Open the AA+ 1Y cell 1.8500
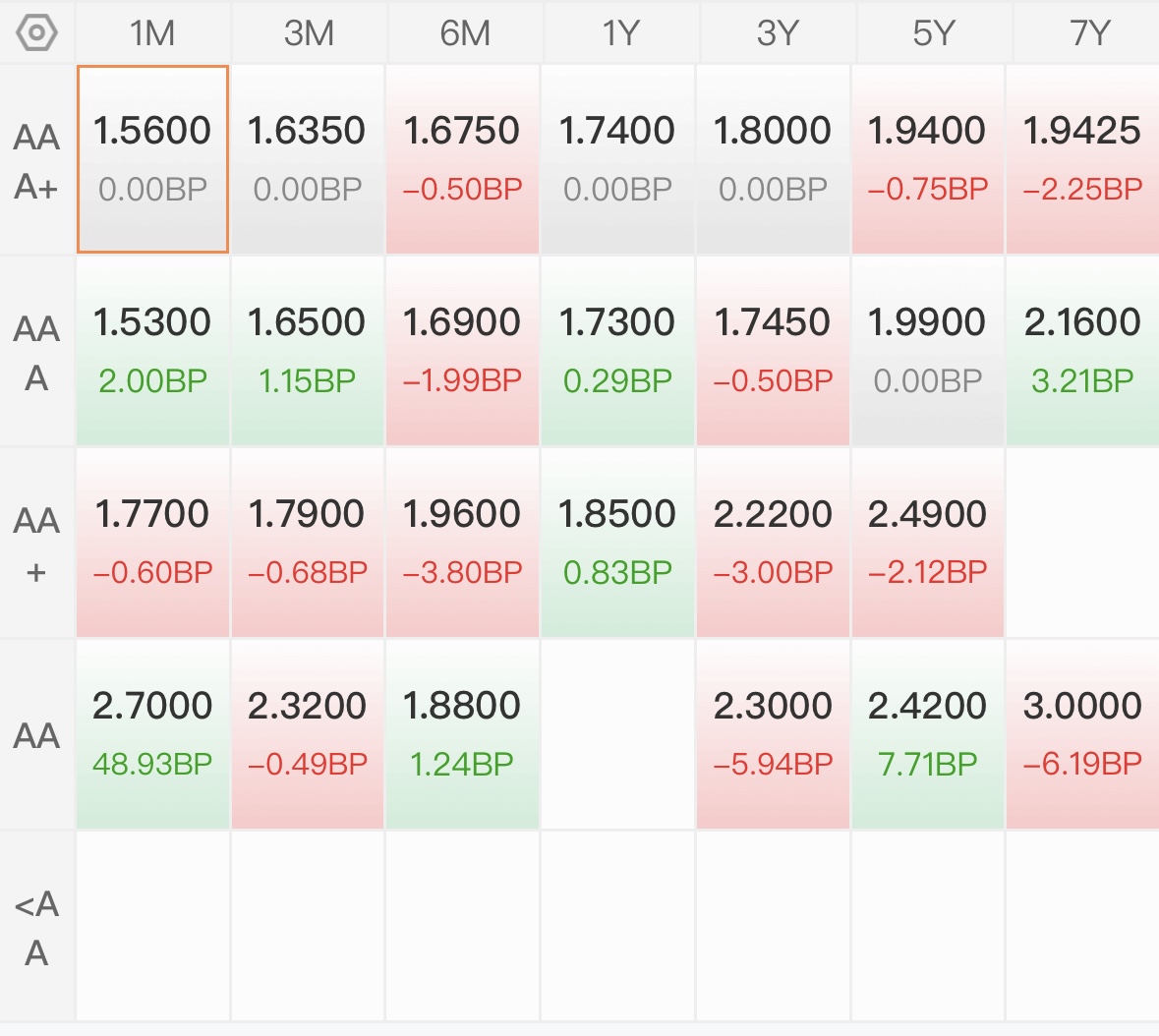The height and width of the screenshot is (1036, 1159). 617,543
